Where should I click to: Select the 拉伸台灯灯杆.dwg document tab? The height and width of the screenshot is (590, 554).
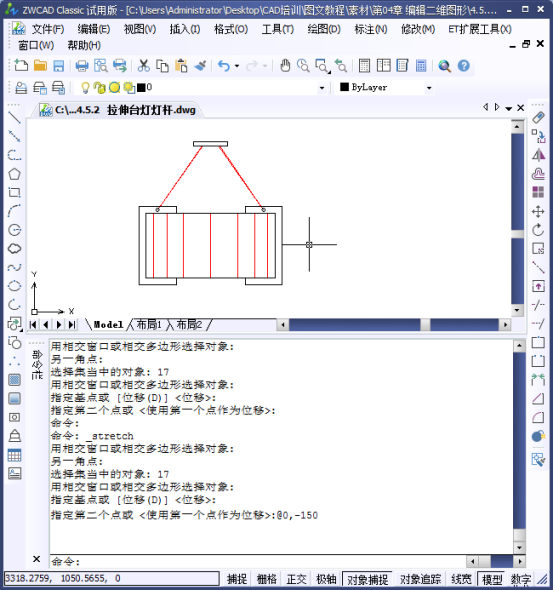pyautogui.click(x=120, y=110)
